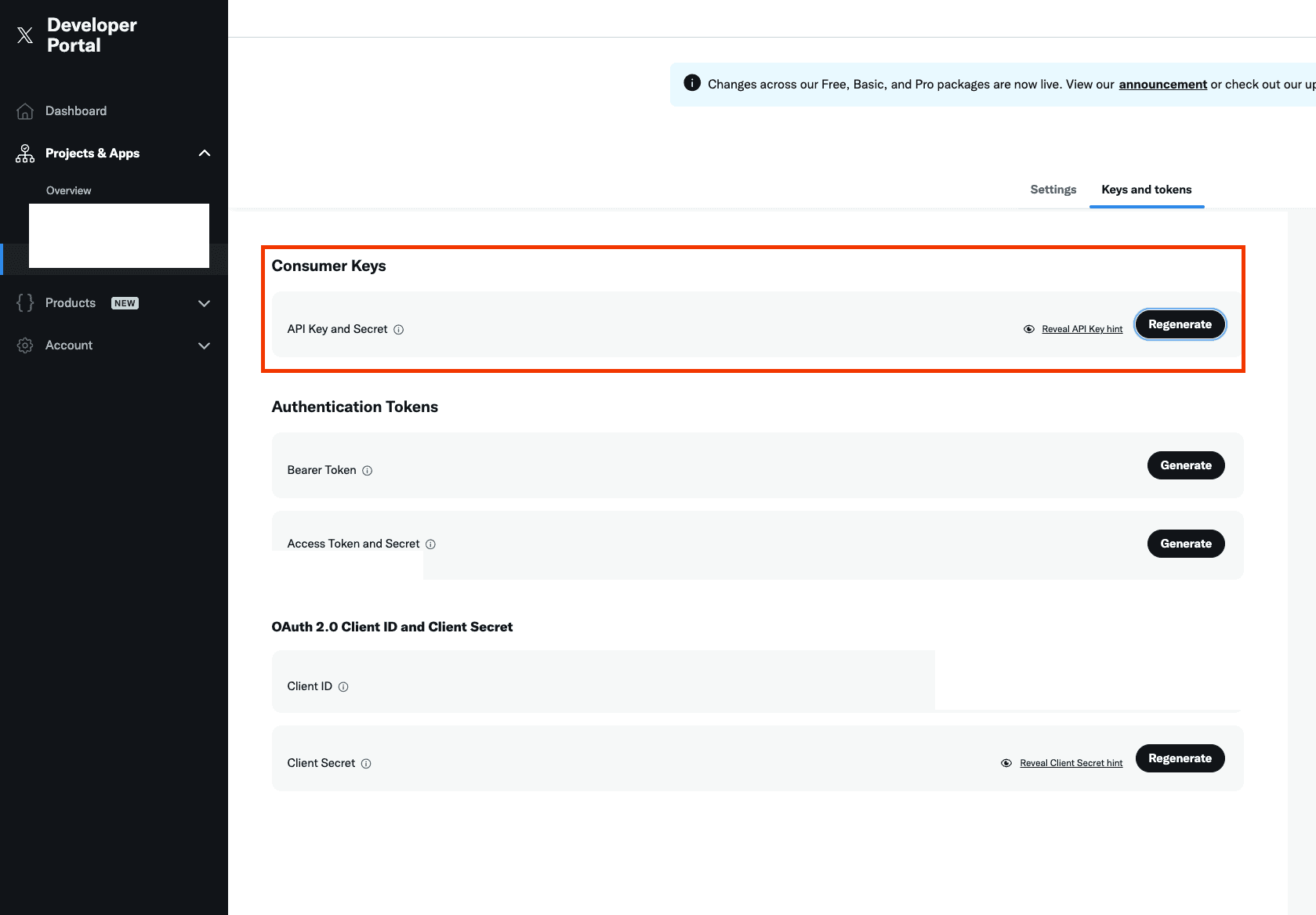Open Dashboard in the sidebar
1316x915 pixels.
coord(76,111)
